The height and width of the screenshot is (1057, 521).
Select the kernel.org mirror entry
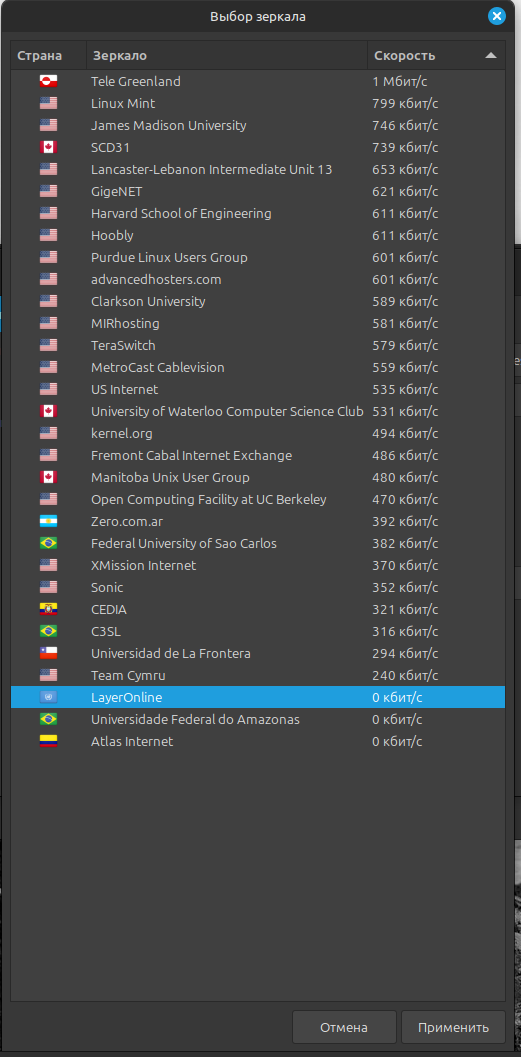(258, 433)
